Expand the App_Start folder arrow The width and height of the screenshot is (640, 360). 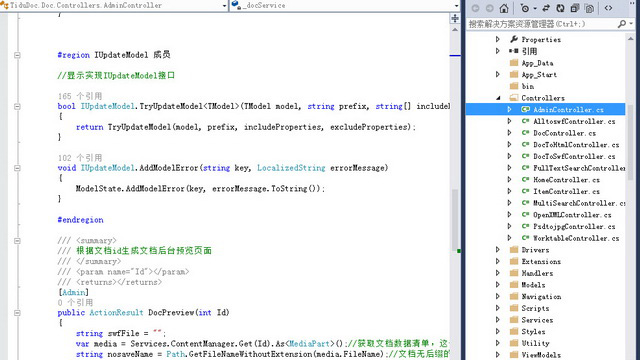tap(498, 74)
